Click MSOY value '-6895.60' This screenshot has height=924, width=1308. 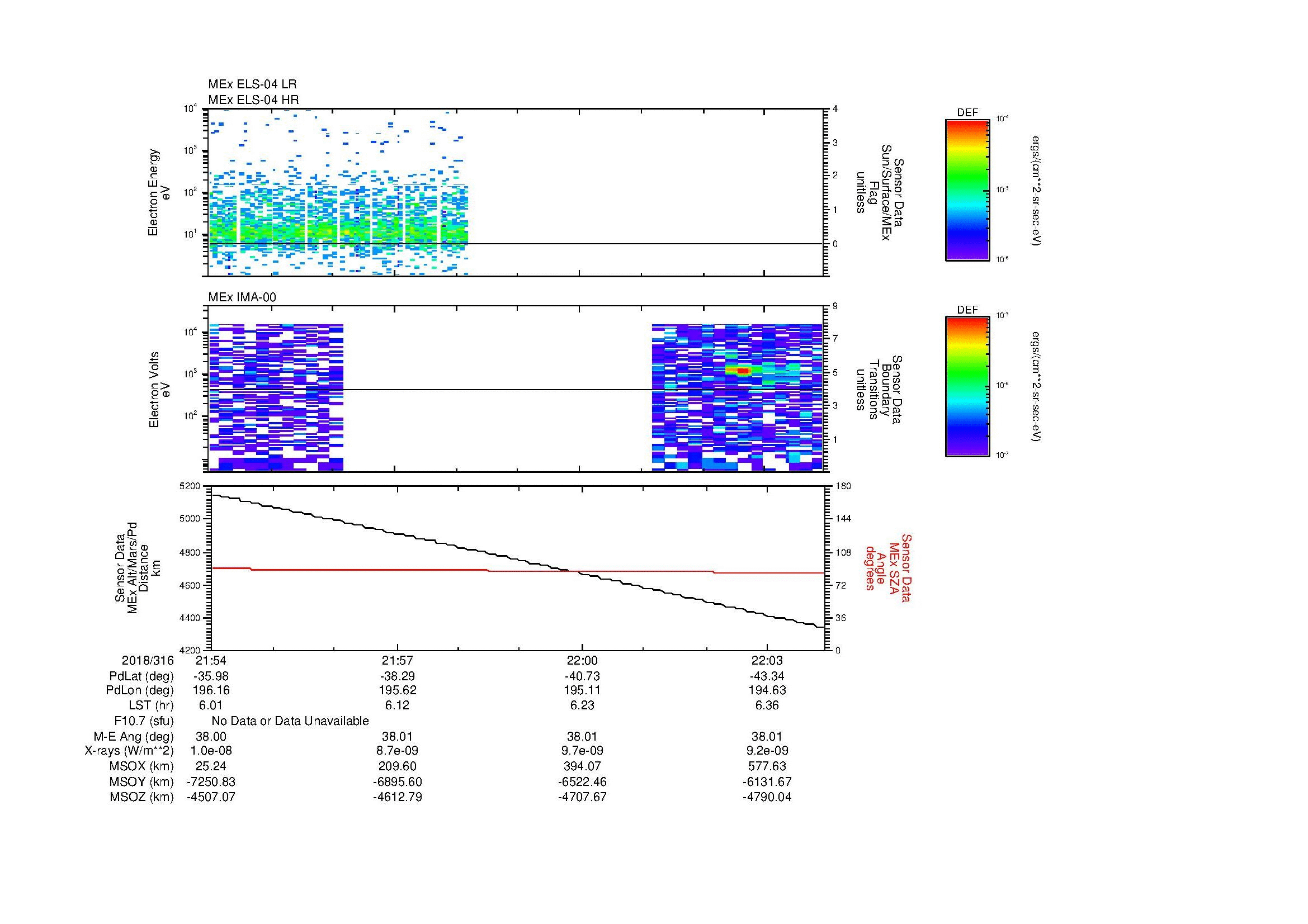397,782
